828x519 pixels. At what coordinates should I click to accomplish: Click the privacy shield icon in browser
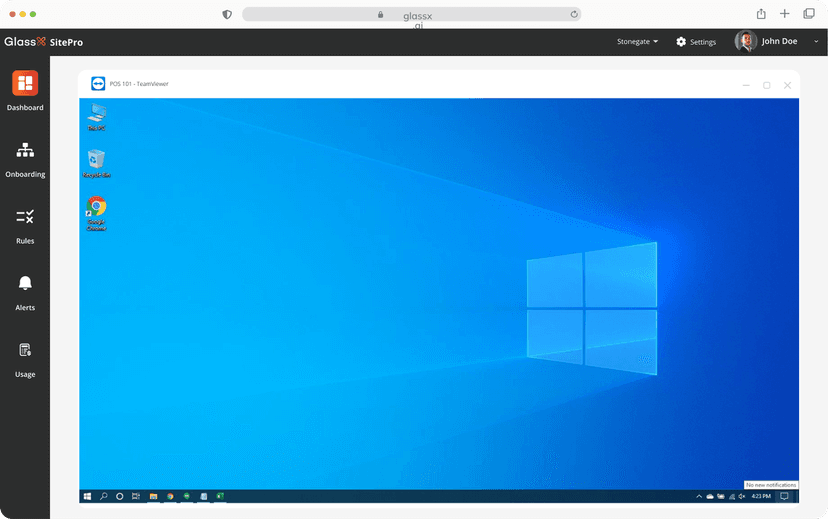[x=227, y=14]
